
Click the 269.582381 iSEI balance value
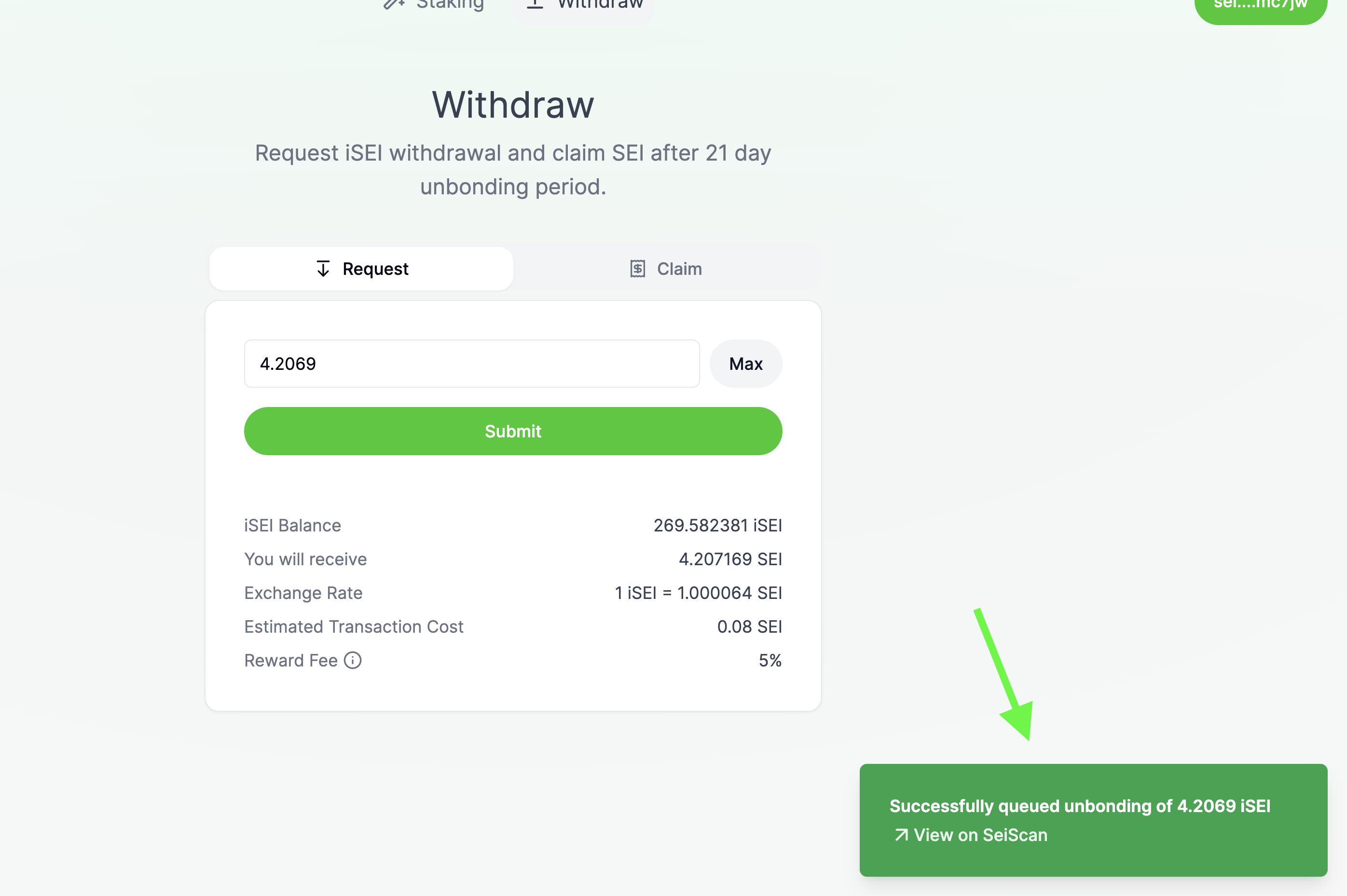[x=717, y=525]
